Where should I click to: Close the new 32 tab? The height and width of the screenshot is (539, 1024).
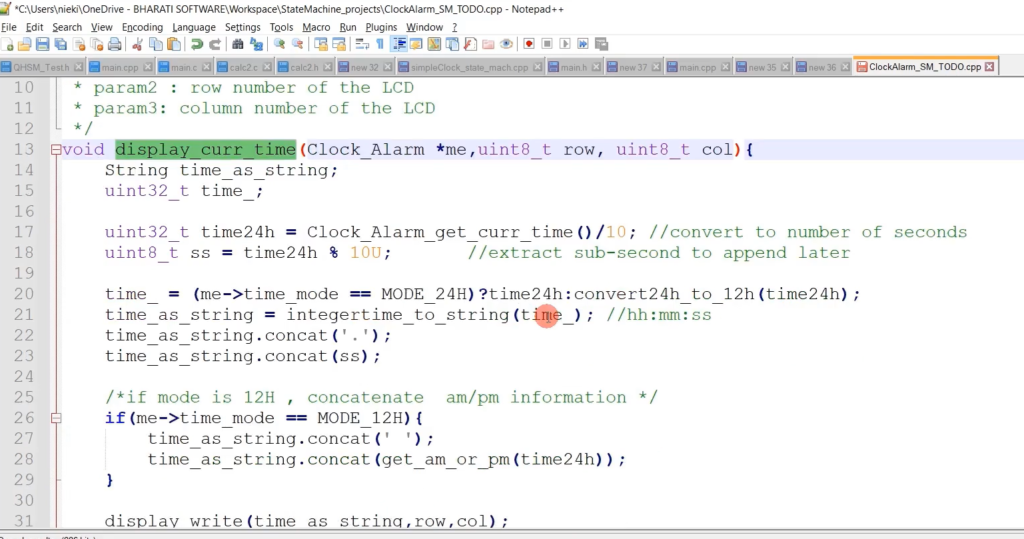[387, 68]
